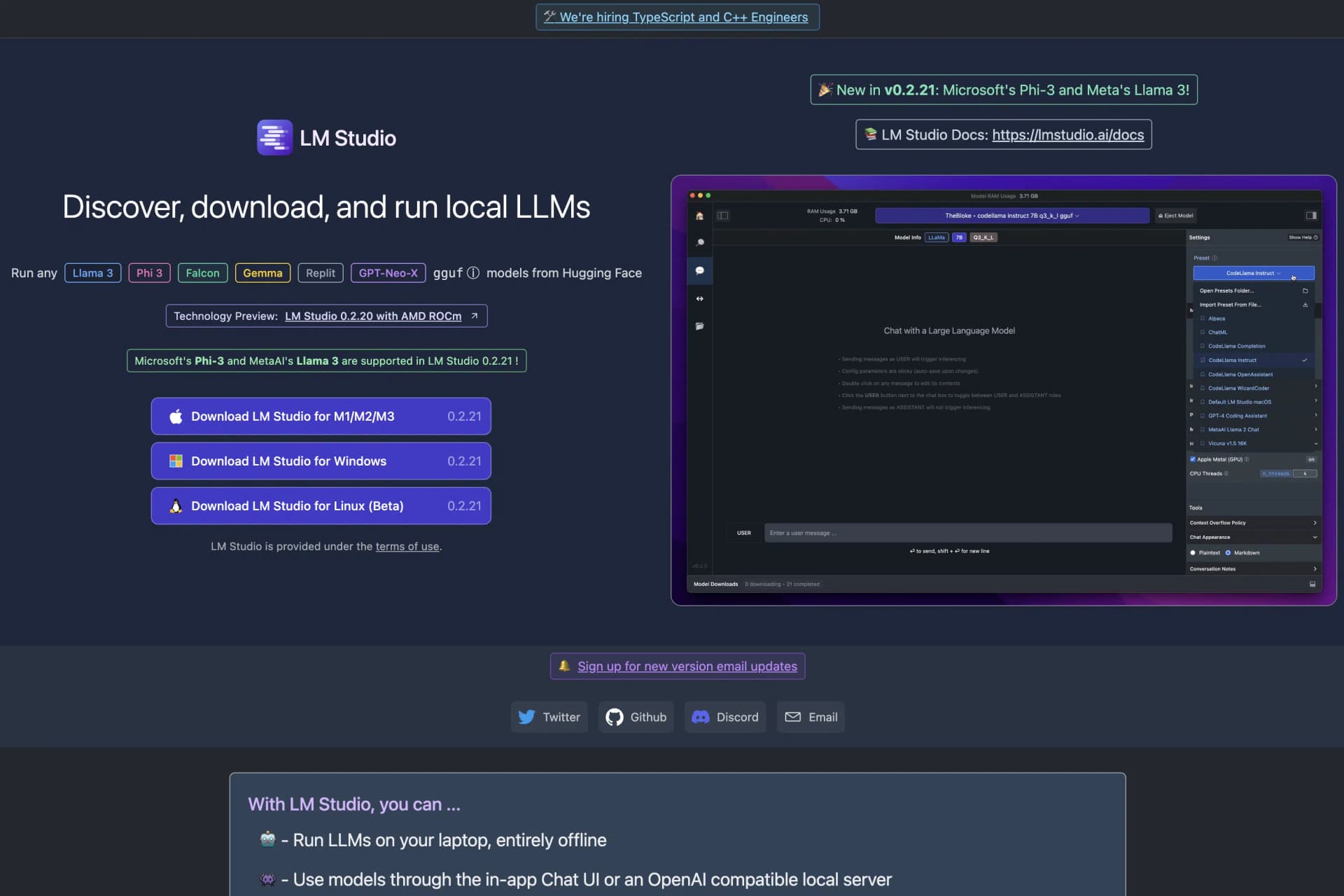Open the CodeLlama Instruct preset dropdown
Viewport: 1344px width, 896px height.
point(1252,273)
